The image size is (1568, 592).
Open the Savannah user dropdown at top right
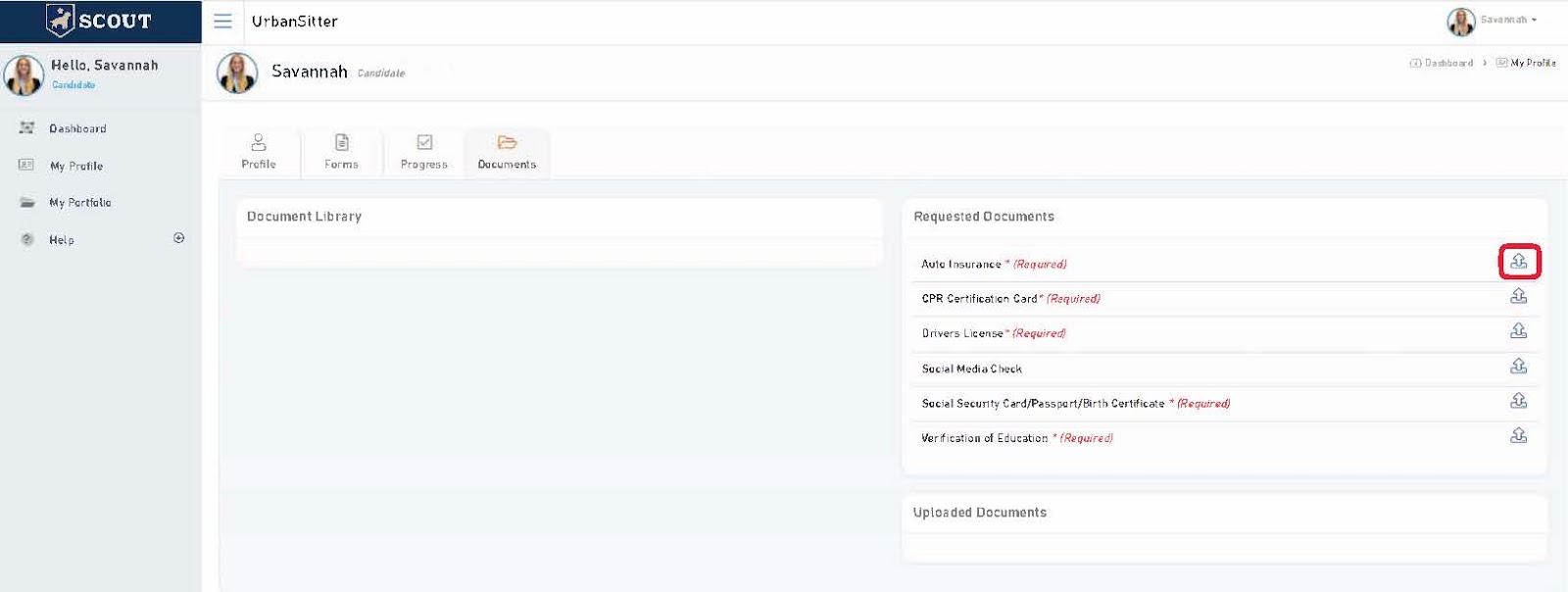pos(1507,20)
